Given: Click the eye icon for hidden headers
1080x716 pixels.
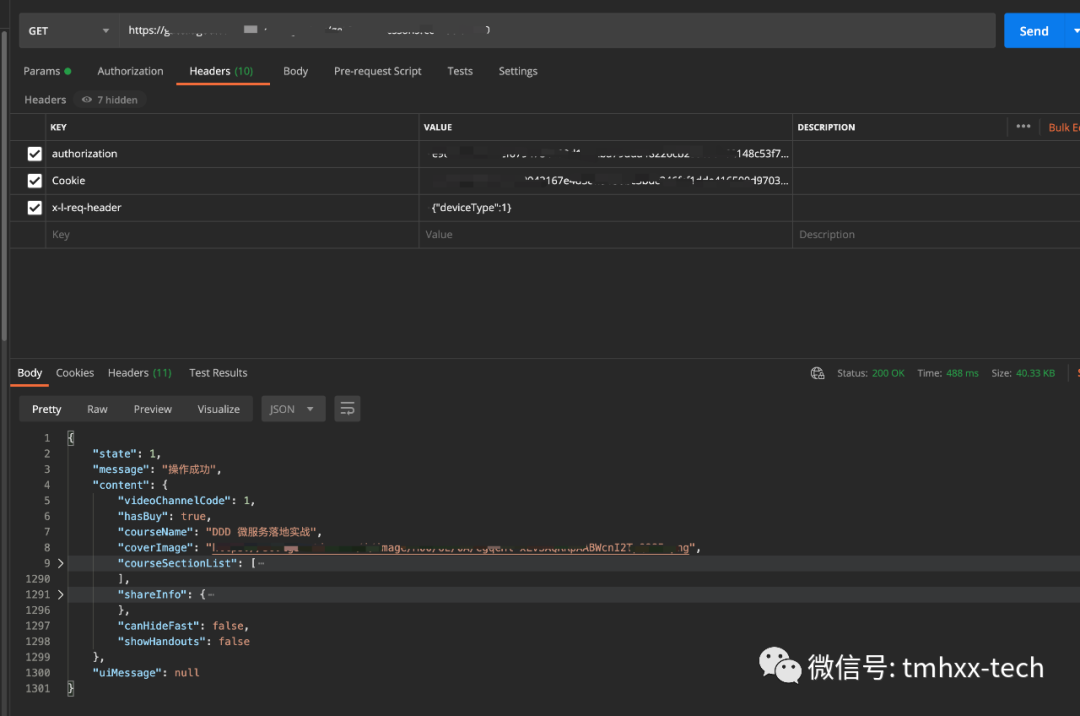Looking at the screenshot, I should [87, 100].
